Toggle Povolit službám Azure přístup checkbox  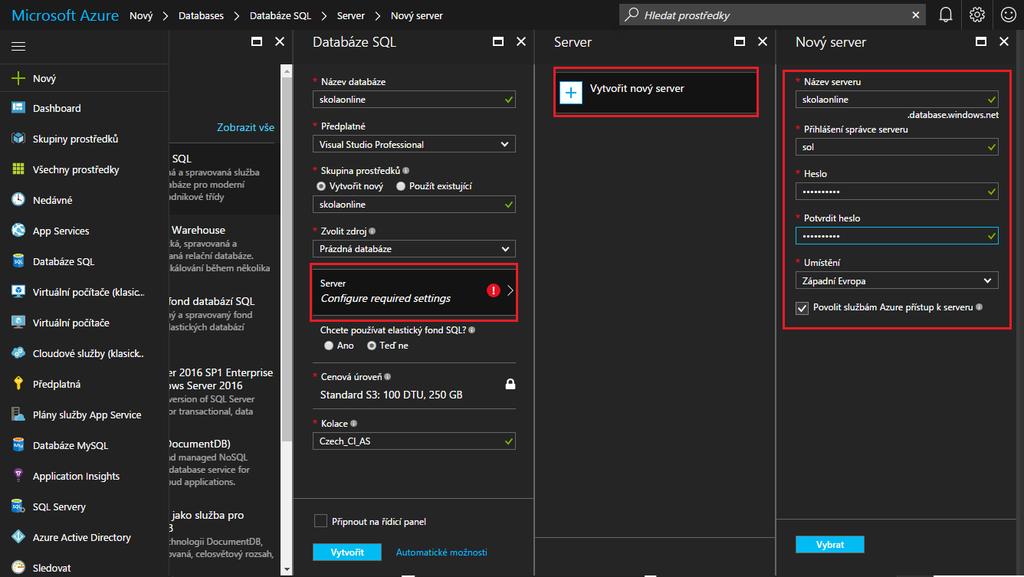[x=802, y=308]
